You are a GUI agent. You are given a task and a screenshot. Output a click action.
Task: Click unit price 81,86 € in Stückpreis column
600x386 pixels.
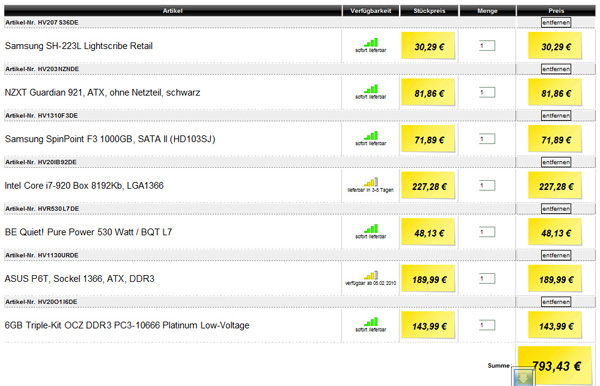(x=429, y=93)
